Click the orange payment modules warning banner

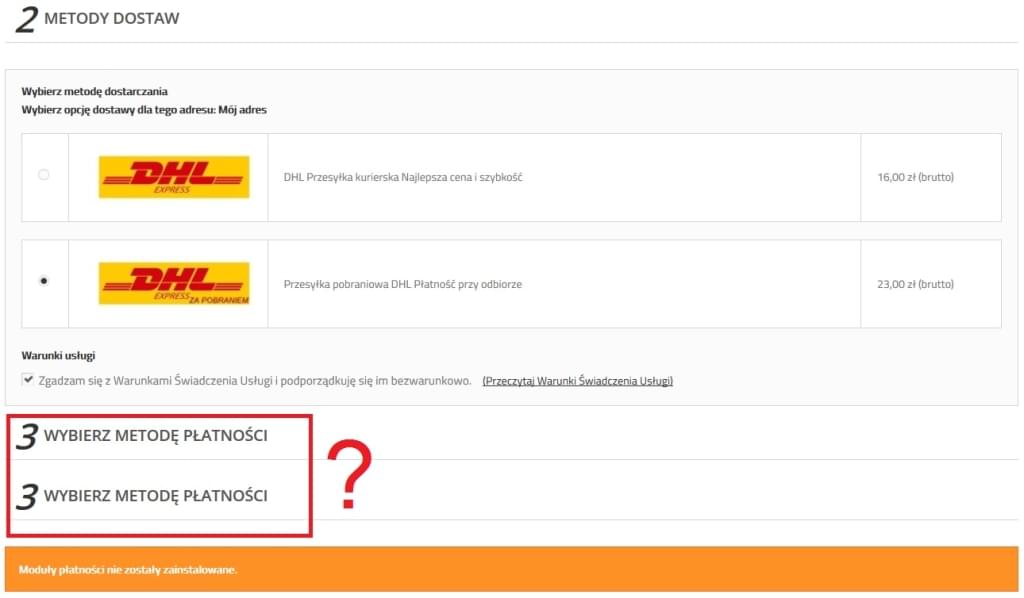(x=511, y=569)
